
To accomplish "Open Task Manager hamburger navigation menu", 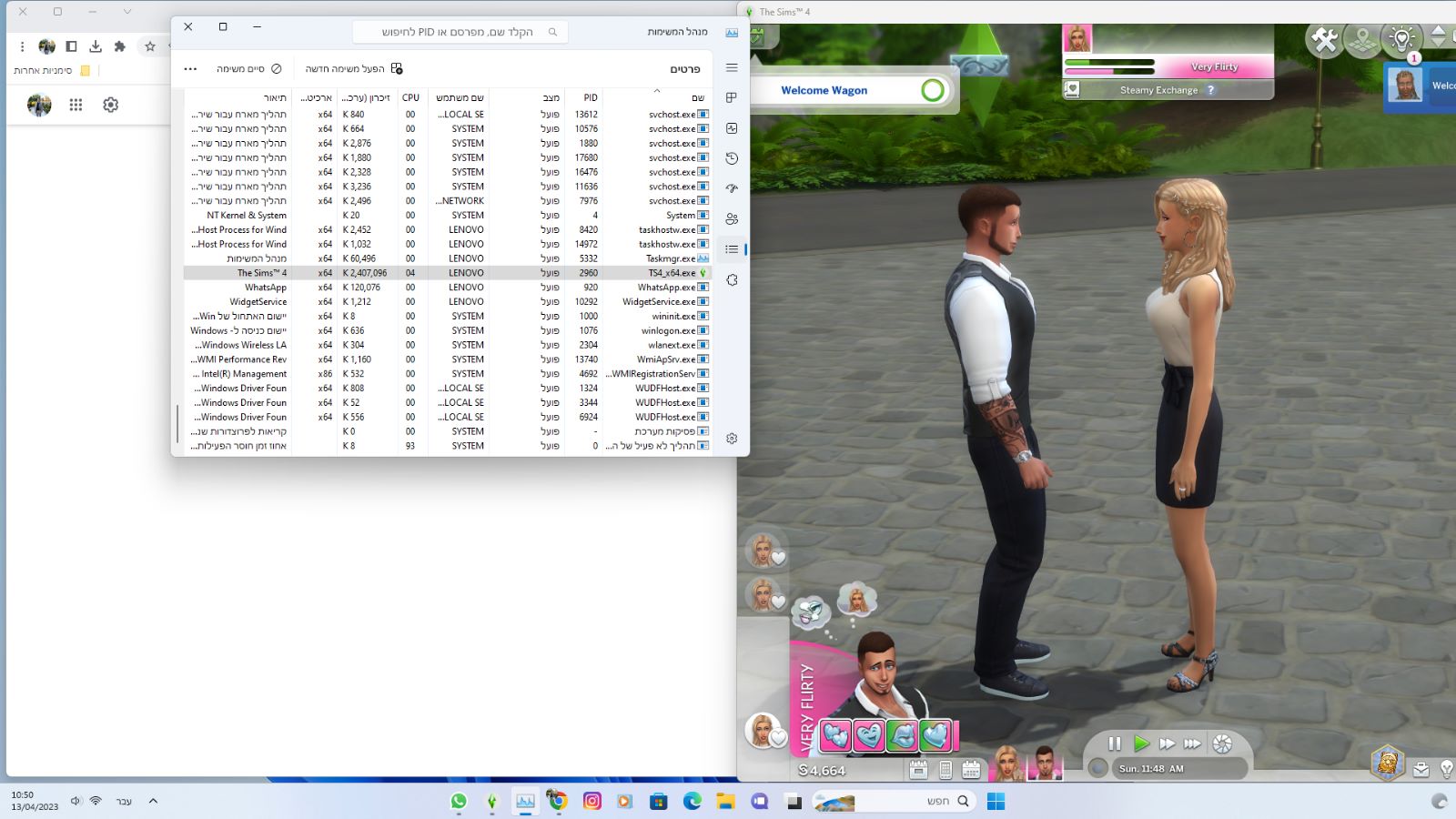I will [x=732, y=67].
